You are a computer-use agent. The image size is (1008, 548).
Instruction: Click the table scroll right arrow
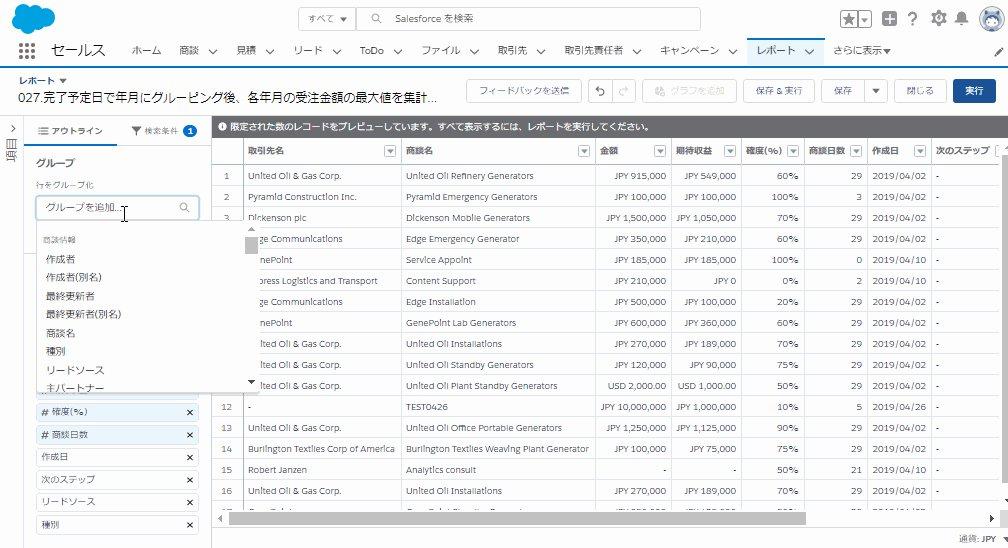tap(991, 518)
